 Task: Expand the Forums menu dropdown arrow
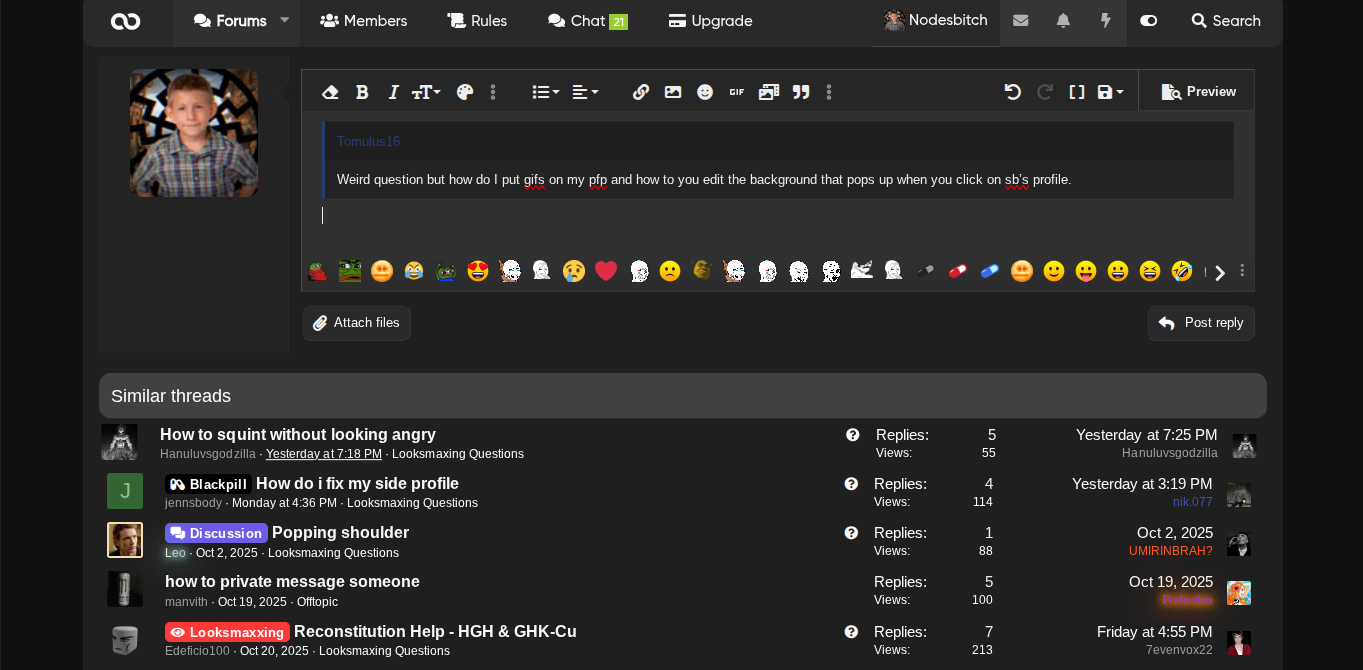(285, 20)
